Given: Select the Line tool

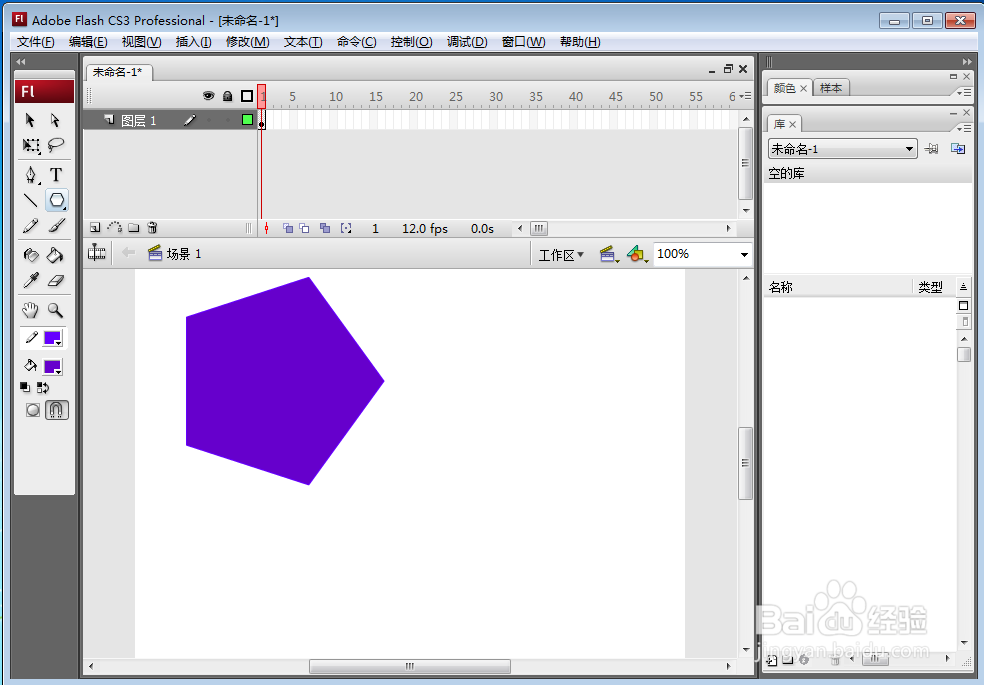Looking at the screenshot, I should point(30,200).
